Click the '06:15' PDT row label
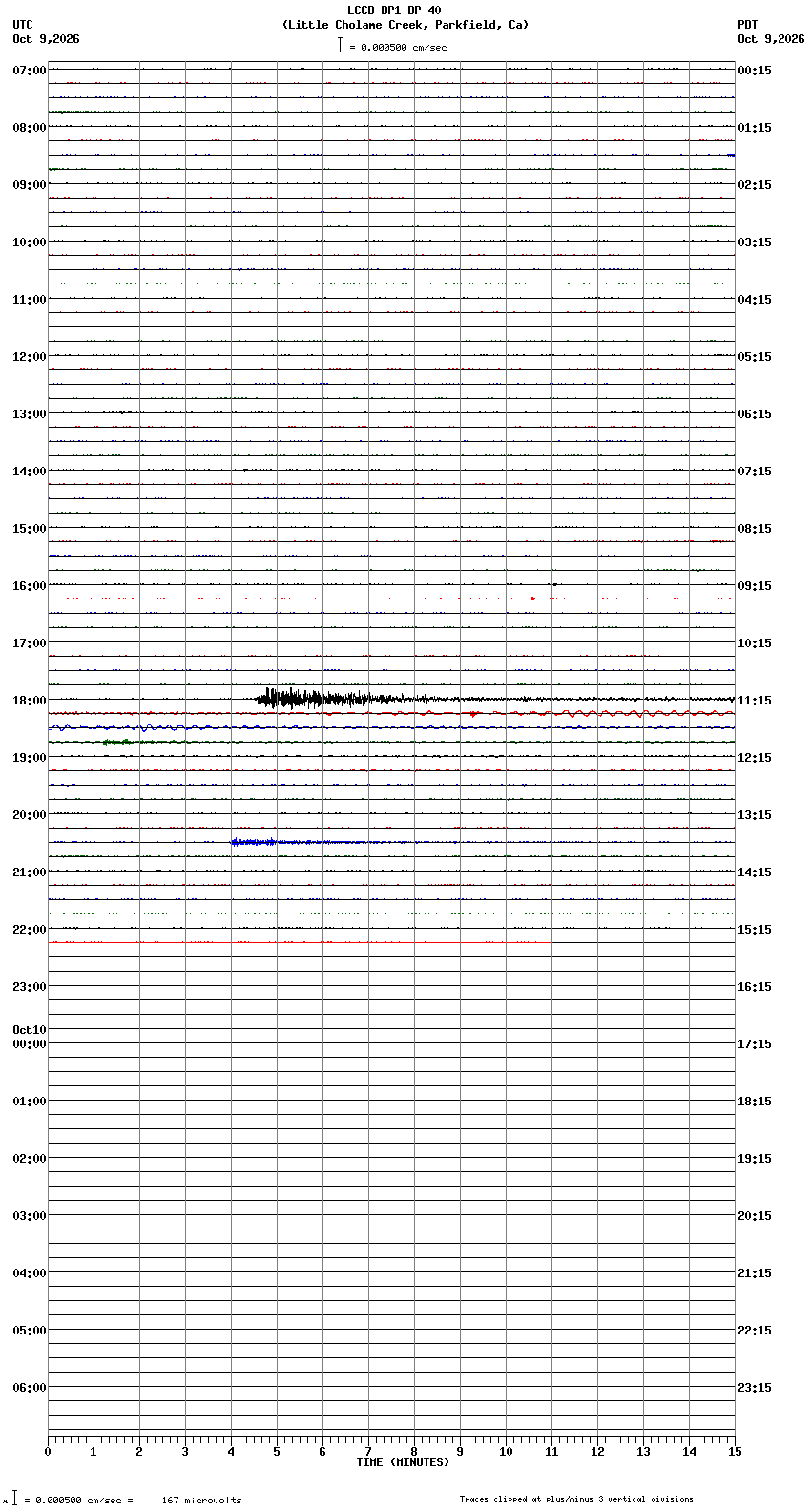 pos(755,414)
